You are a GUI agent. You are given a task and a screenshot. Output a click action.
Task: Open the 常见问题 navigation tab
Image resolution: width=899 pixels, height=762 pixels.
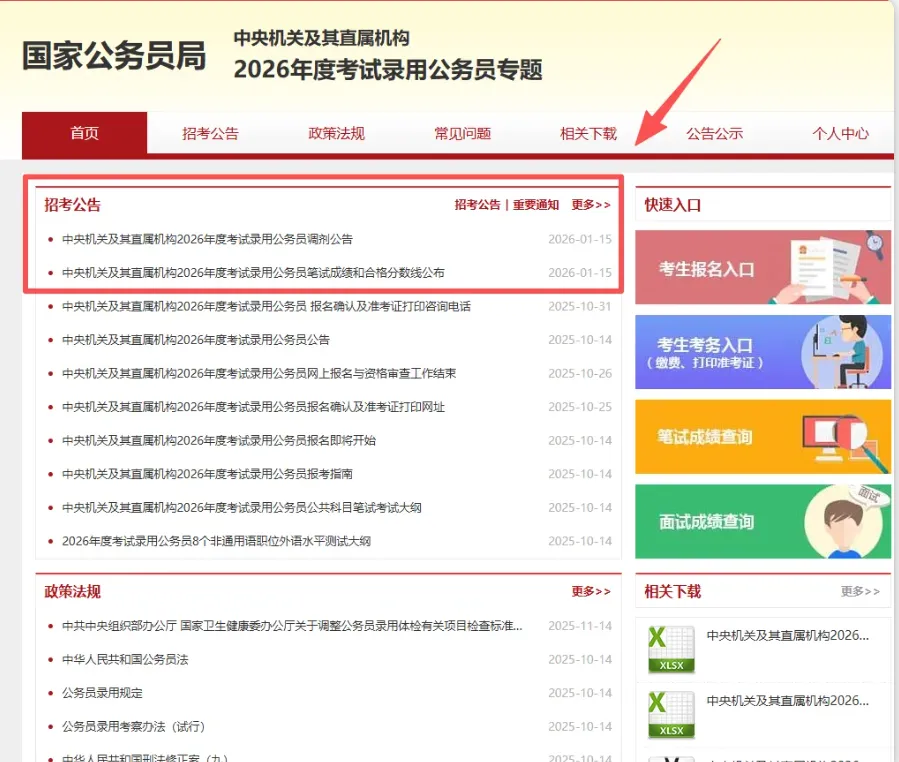click(x=463, y=134)
